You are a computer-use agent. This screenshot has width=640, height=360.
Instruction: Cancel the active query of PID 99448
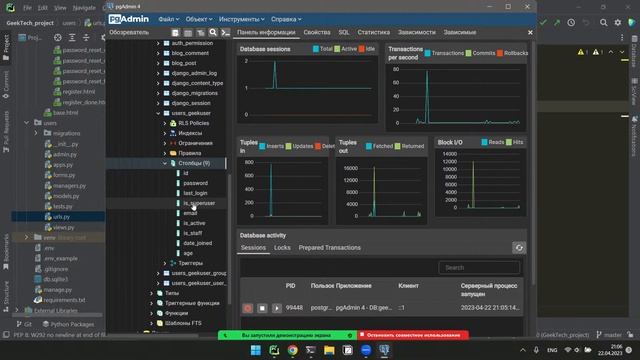click(x=262, y=308)
